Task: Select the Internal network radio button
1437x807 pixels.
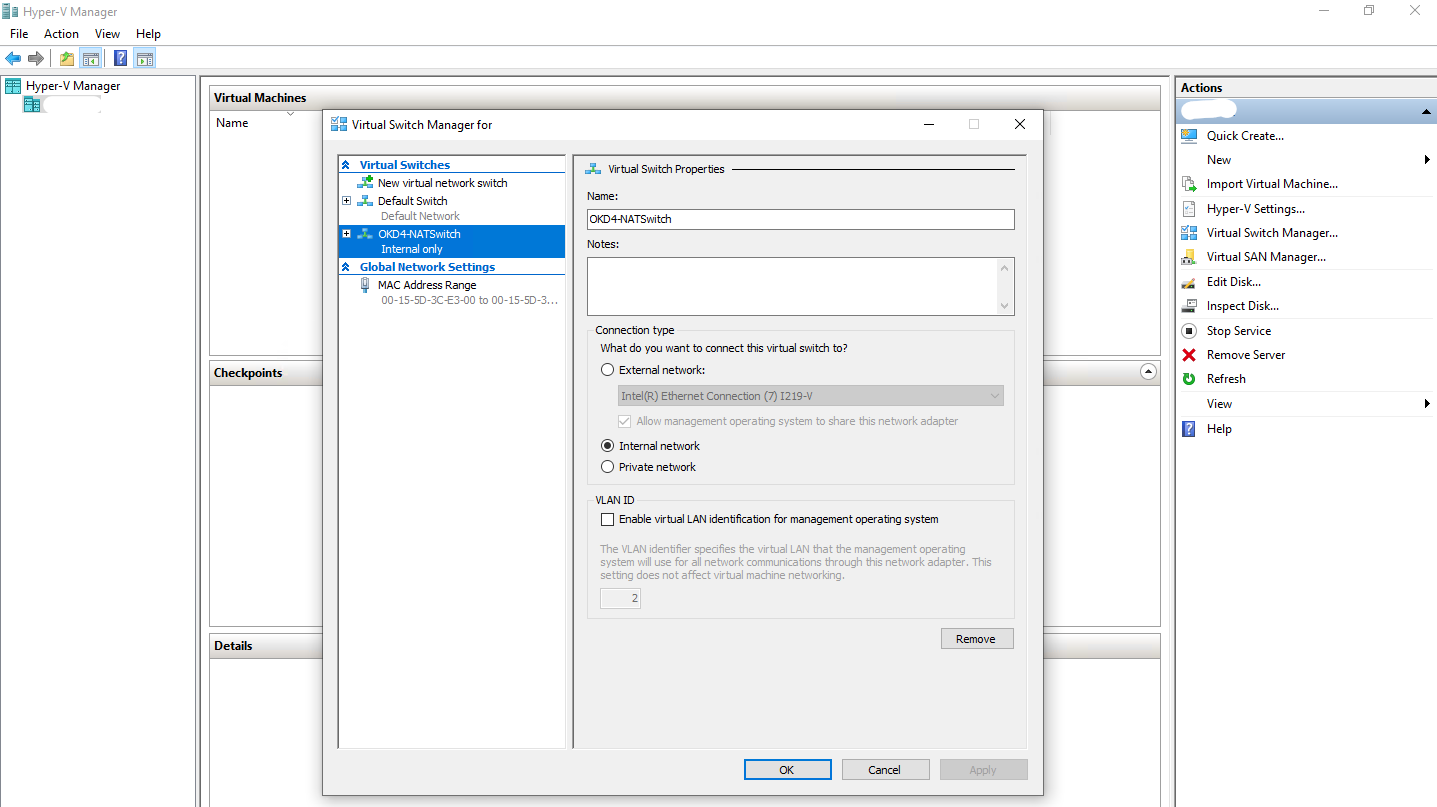Action: 607,446
